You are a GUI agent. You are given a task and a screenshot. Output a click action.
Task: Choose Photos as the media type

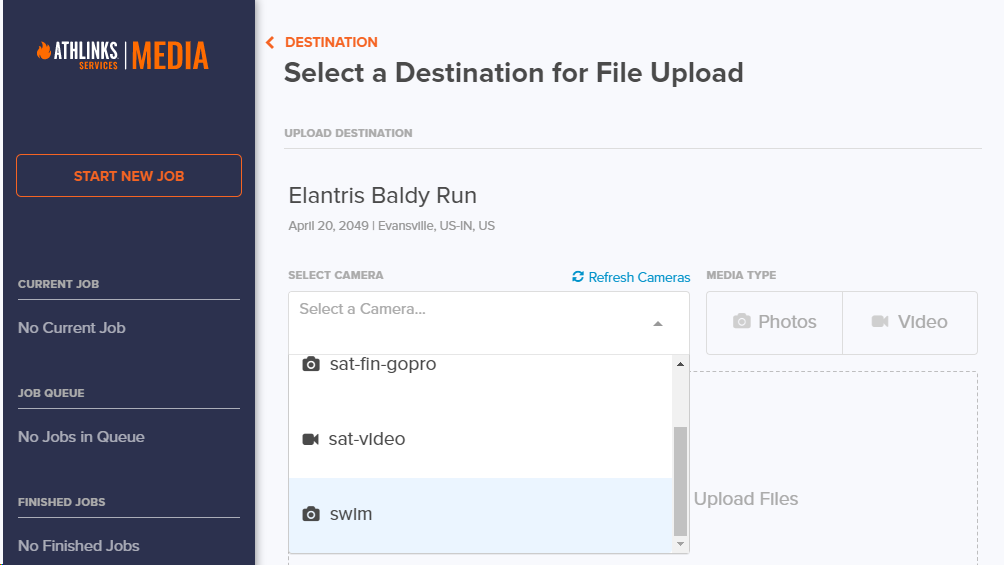coord(775,322)
